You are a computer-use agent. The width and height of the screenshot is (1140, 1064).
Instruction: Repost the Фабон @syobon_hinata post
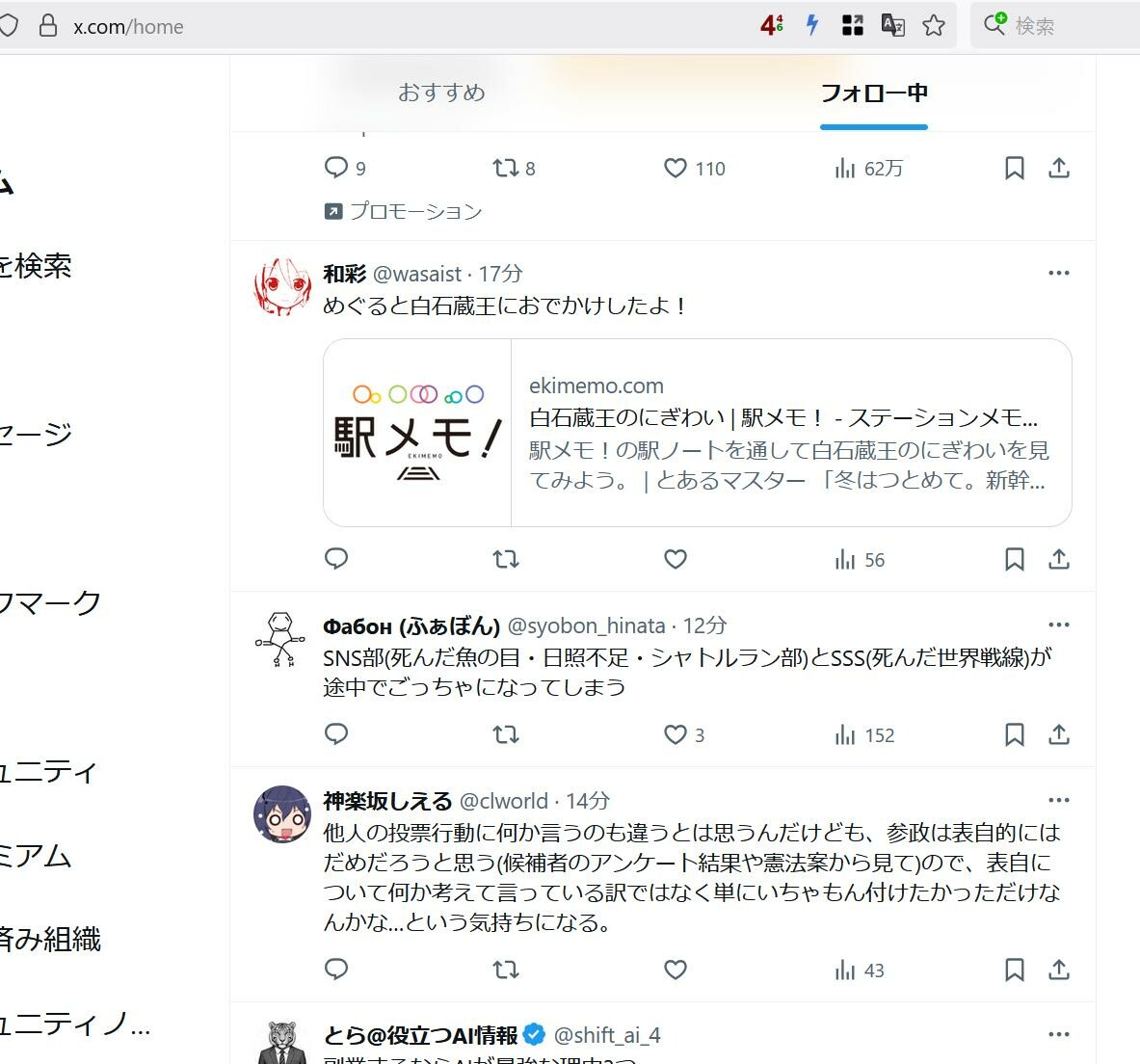(506, 734)
